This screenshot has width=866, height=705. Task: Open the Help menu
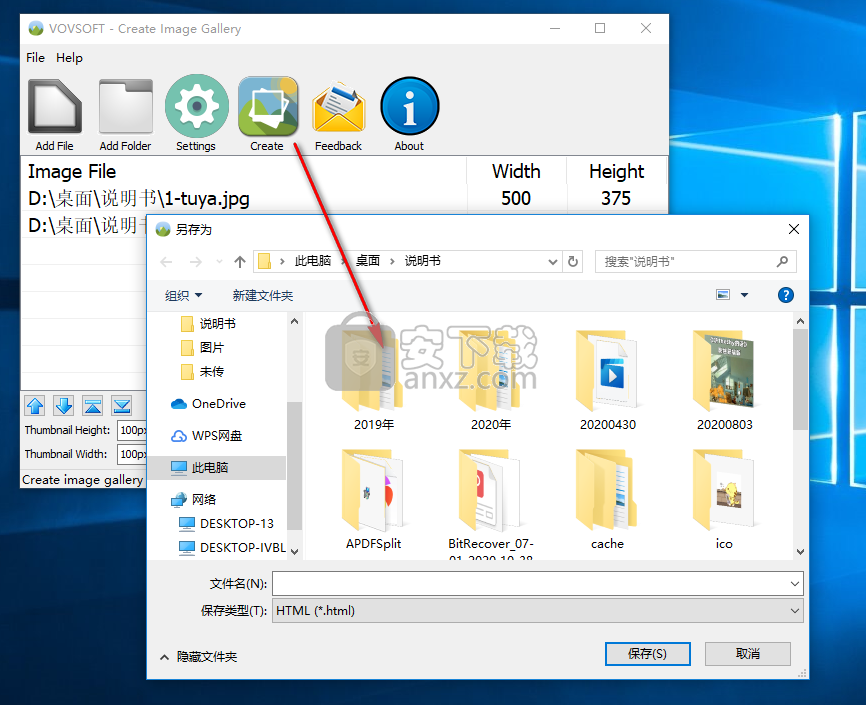pyautogui.click(x=69, y=58)
